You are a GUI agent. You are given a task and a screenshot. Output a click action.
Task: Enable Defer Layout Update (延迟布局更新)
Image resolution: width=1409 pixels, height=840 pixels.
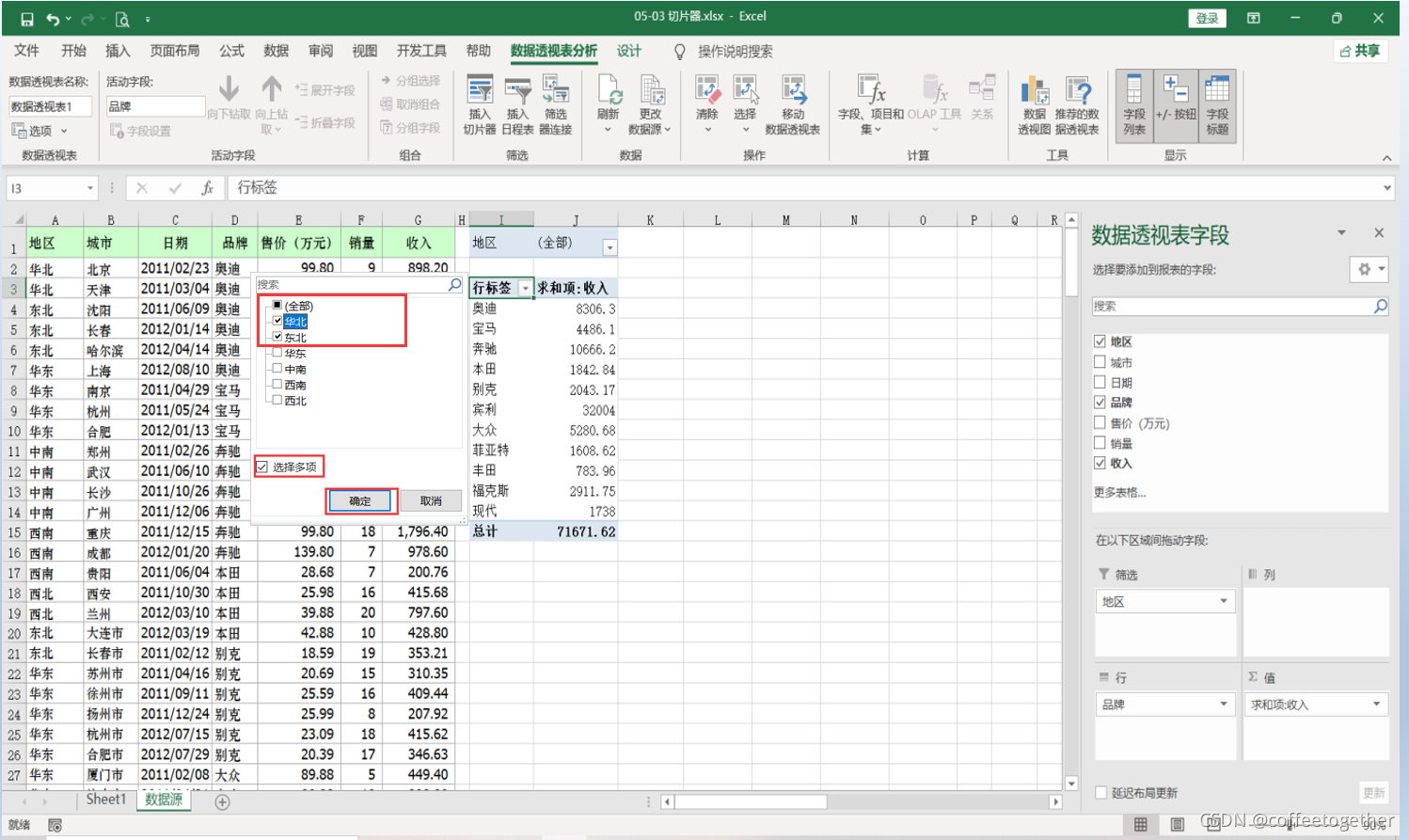point(1100,793)
